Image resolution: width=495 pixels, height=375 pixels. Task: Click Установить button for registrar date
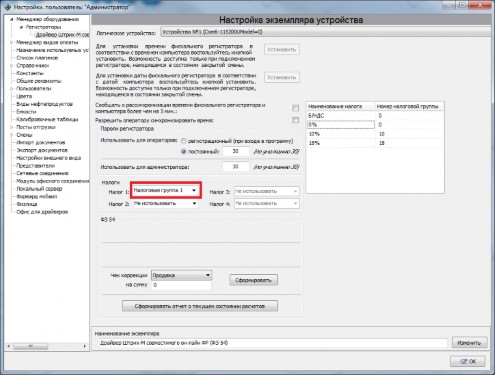(x=282, y=77)
